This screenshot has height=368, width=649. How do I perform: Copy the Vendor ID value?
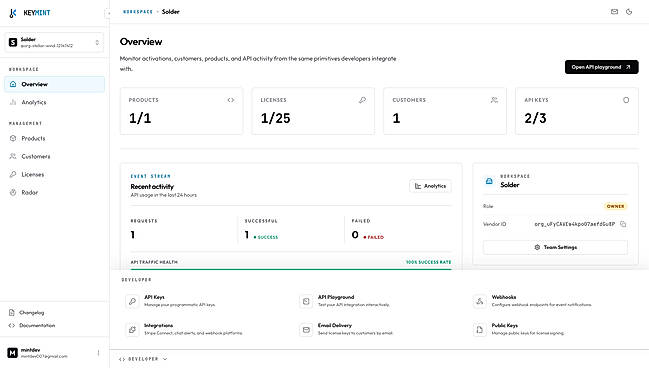tap(623, 224)
